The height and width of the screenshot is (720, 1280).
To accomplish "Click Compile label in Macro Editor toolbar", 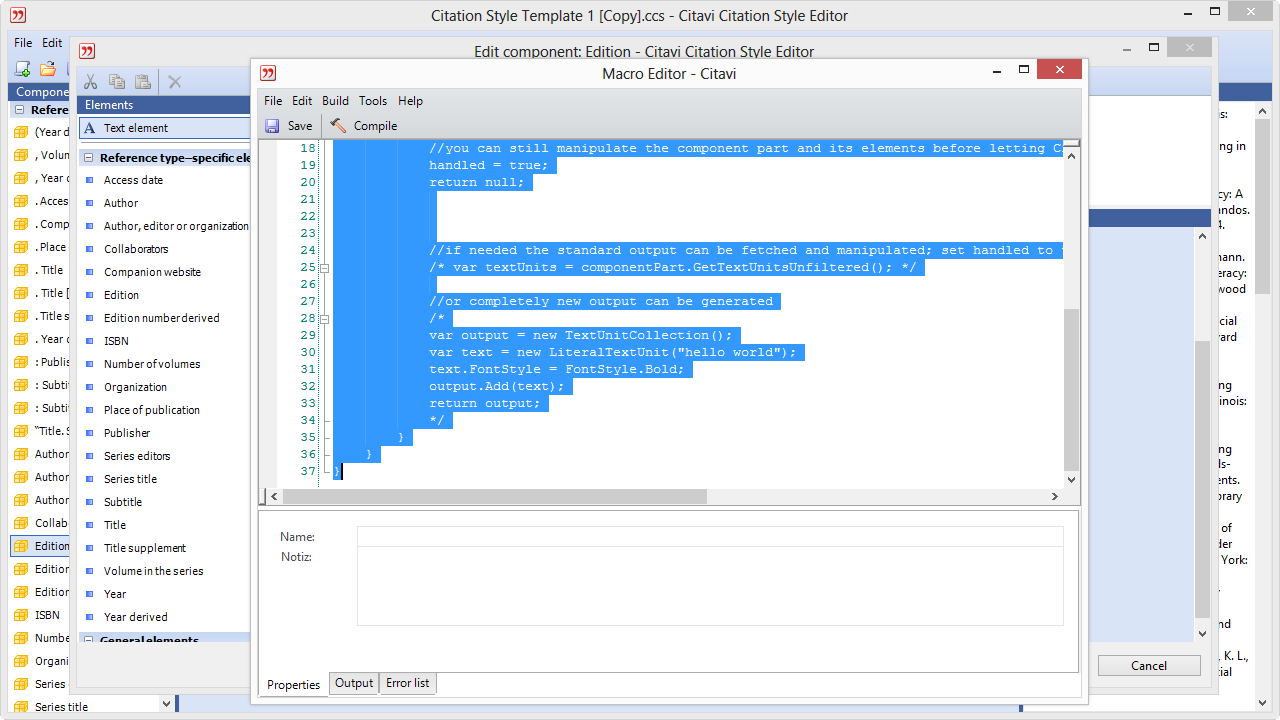I will [x=375, y=126].
